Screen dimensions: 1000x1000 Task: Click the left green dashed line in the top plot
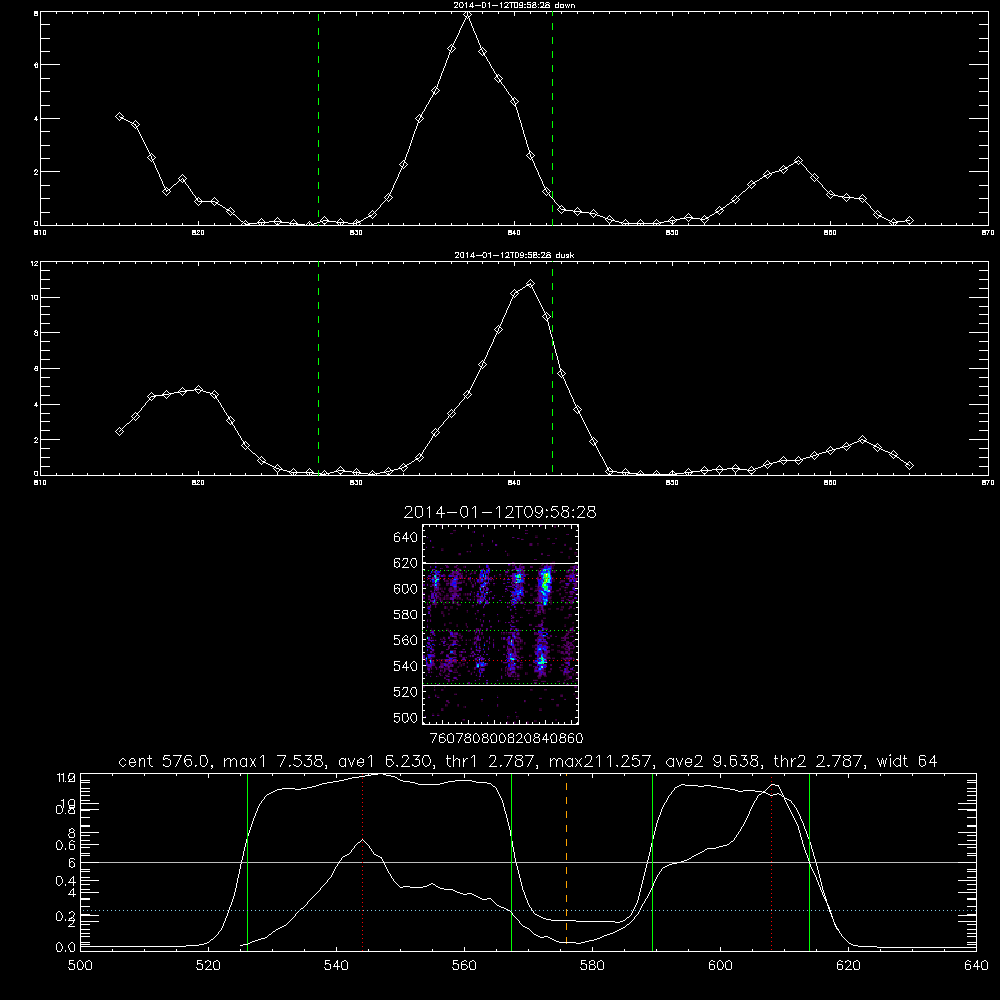tap(318, 118)
